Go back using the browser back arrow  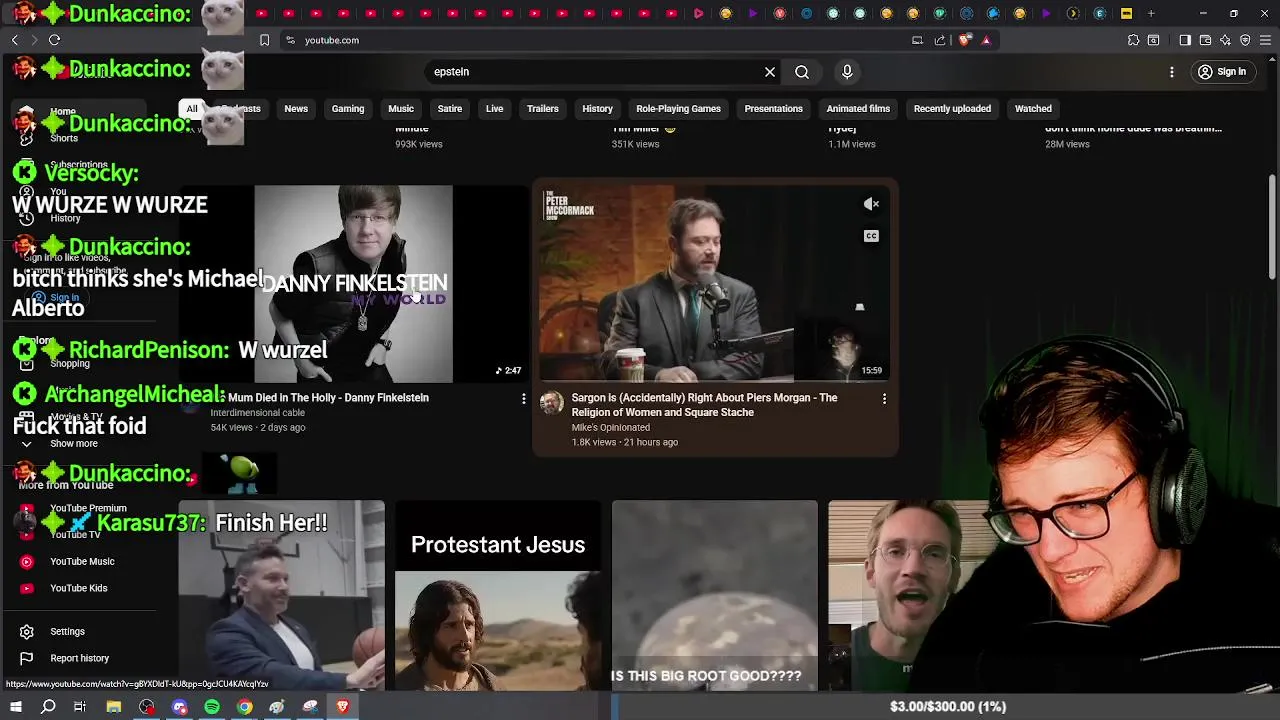pos(14,40)
